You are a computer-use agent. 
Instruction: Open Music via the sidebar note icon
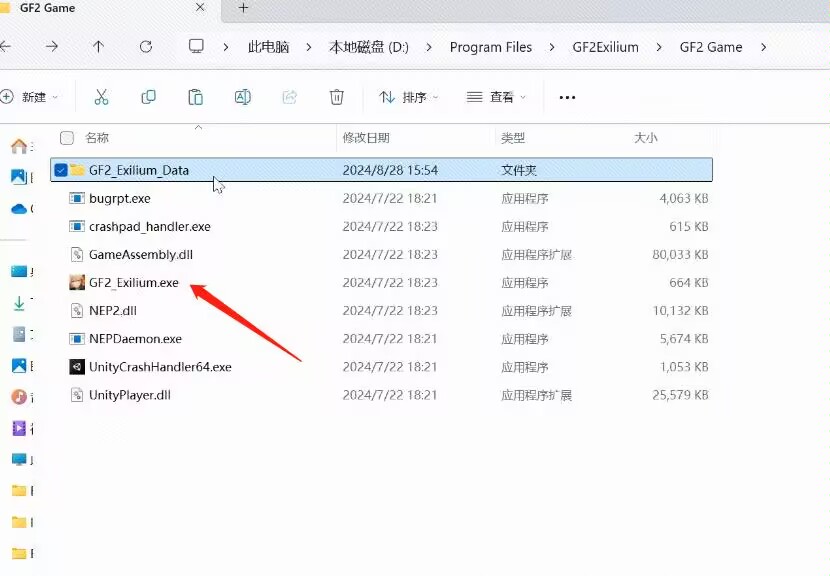(19, 397)
